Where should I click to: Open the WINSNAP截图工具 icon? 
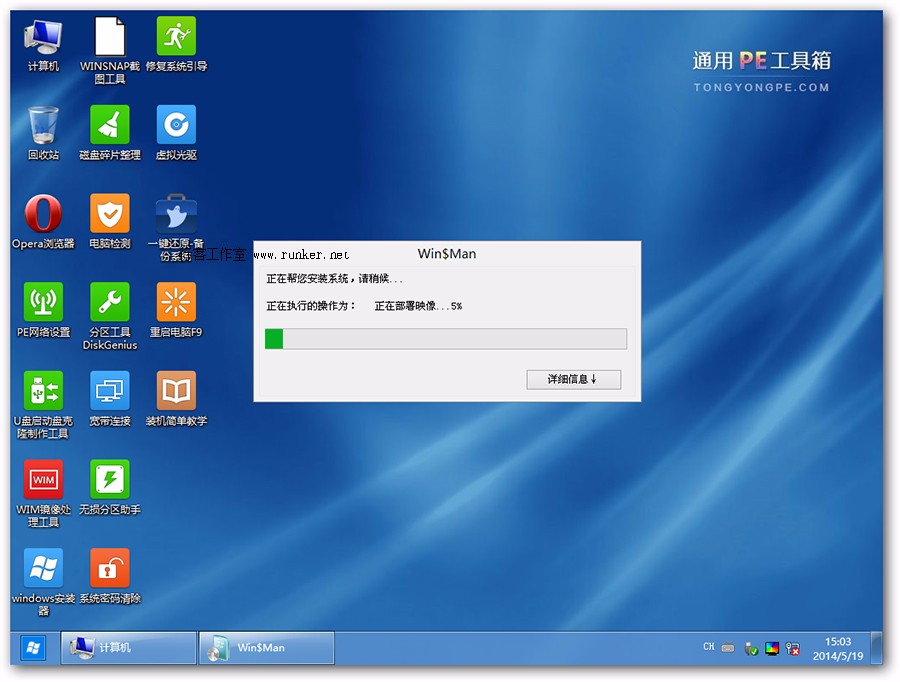(x=110, y=38)
